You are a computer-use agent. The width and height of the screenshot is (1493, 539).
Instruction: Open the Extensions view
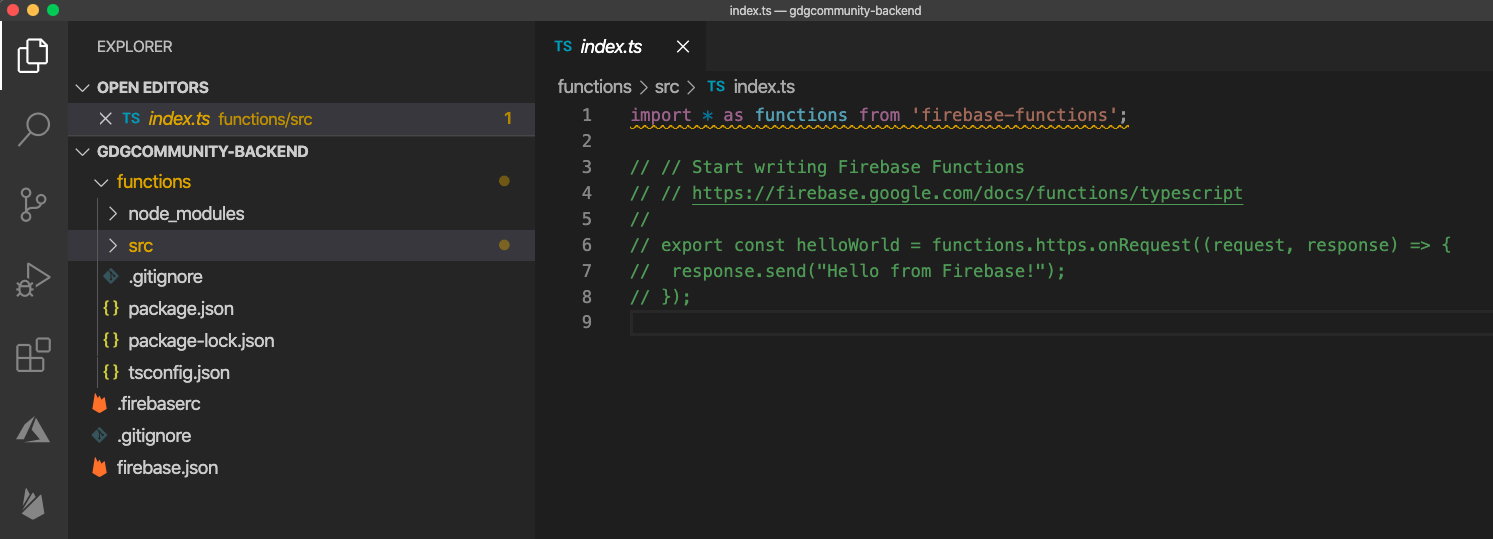coord(33,355)
